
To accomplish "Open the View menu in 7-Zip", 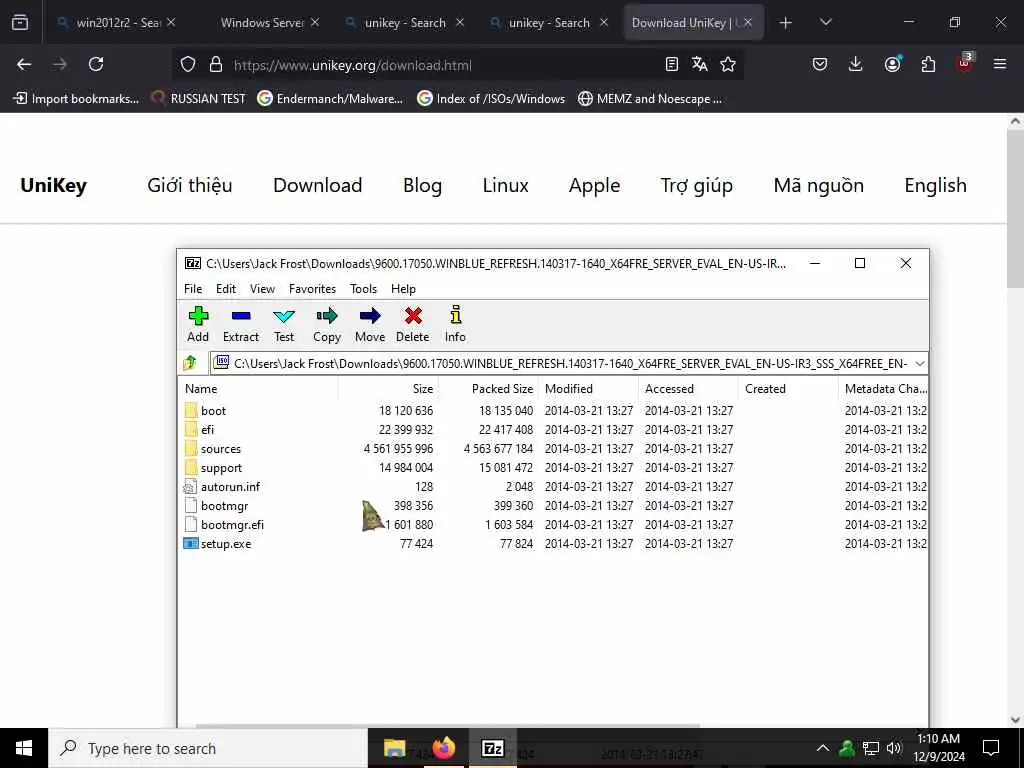I will click(262, 289).
